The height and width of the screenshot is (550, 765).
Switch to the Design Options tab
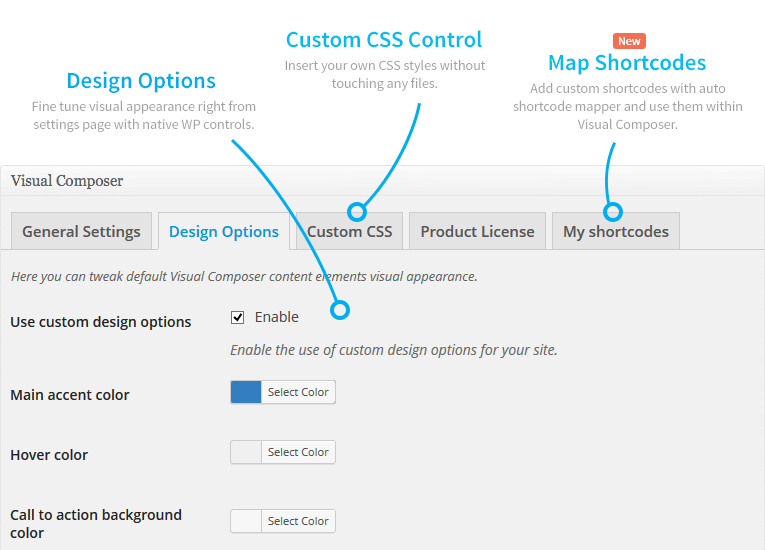pos(224,231)
